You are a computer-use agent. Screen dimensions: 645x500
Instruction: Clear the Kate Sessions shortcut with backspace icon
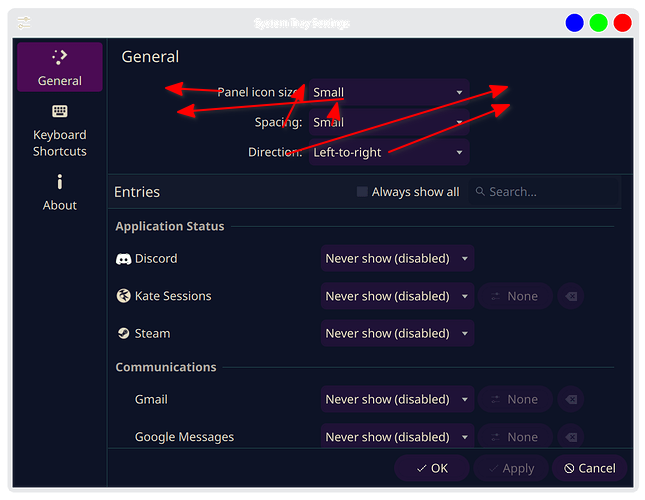pyautogui.click(x=570, y=296)
